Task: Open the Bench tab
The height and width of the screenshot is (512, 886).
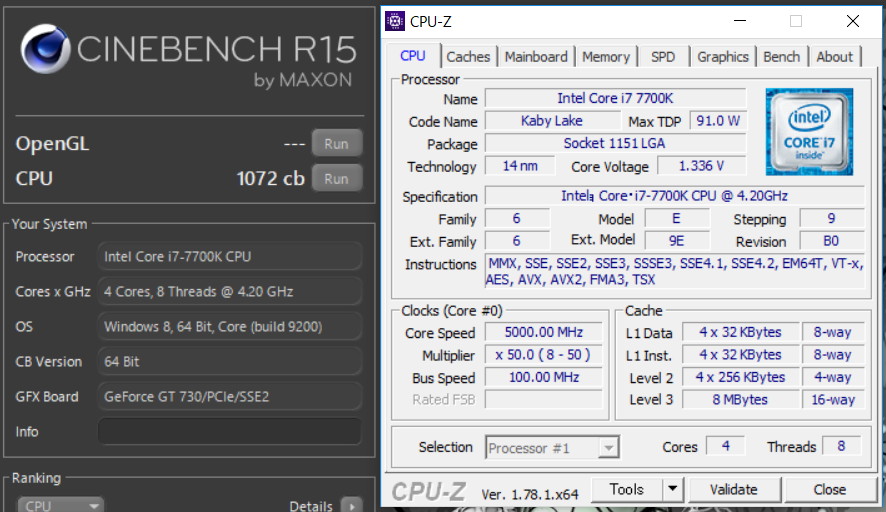Action: coord(781,57)
